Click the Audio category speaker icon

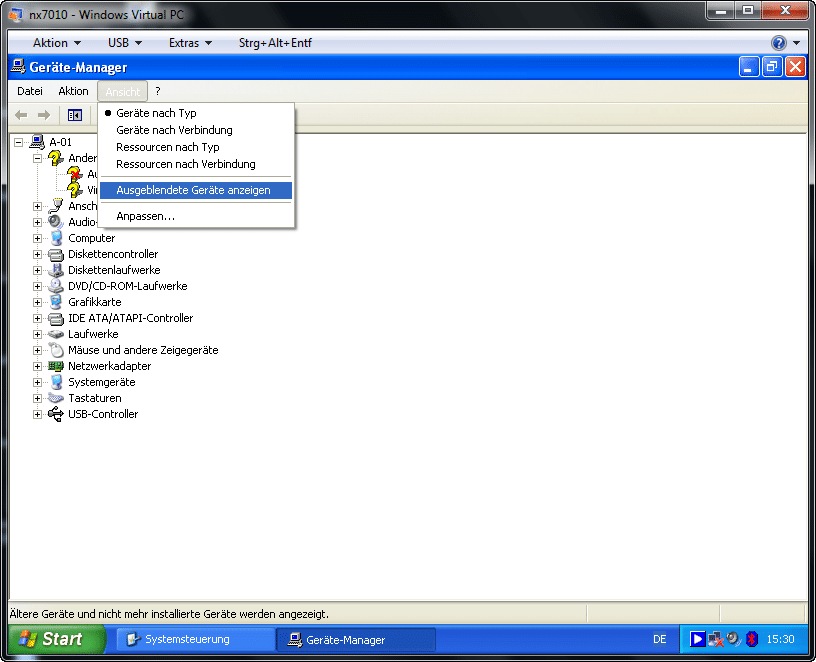(x=56, y=222)
